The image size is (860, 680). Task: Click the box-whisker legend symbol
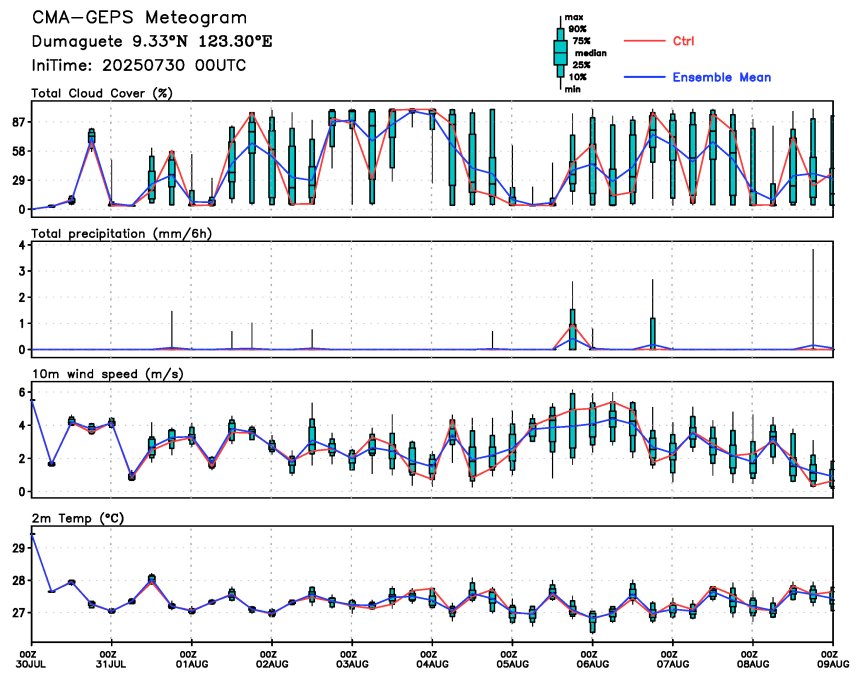(x=560, y=53)
